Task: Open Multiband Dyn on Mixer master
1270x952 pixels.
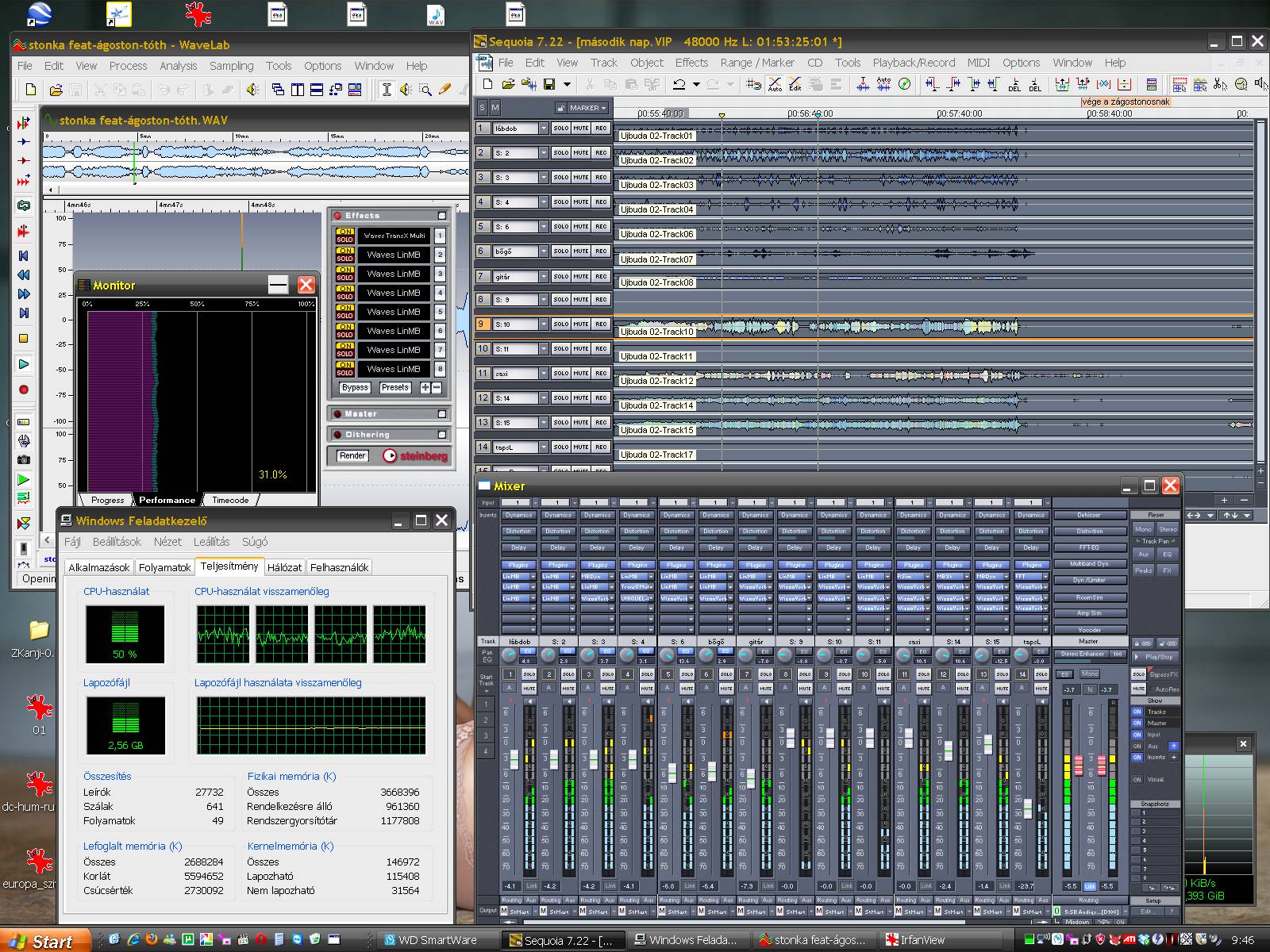Action: [x=1090, y=564]
